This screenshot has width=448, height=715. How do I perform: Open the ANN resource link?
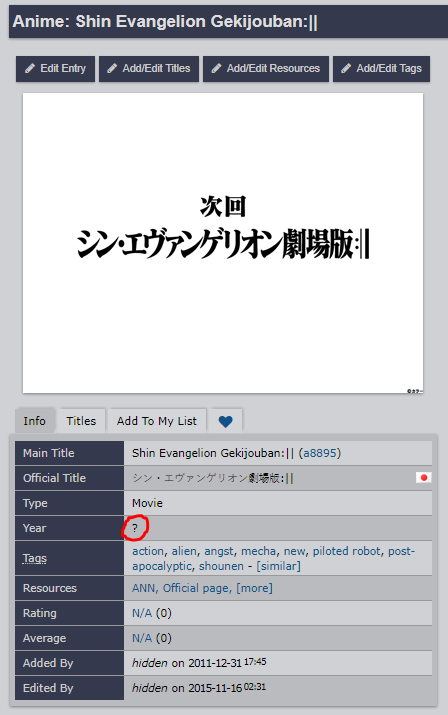coord(144,588)
